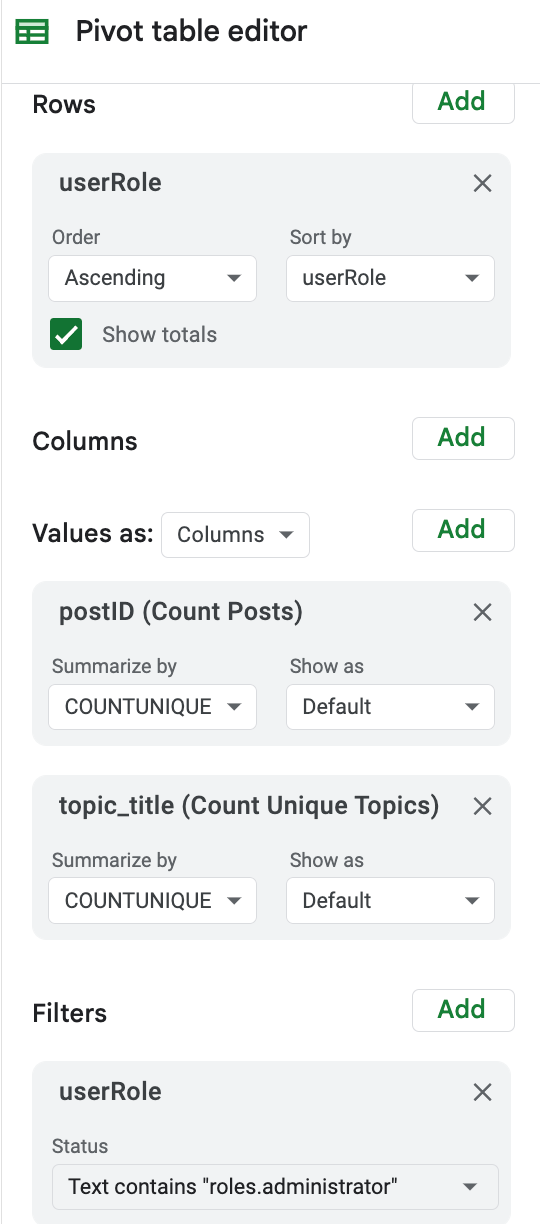The width and height of the screenshot is (540, 1224).
Task: Open the filter Status text contains dropdown
Action: tap(275, 1187)
